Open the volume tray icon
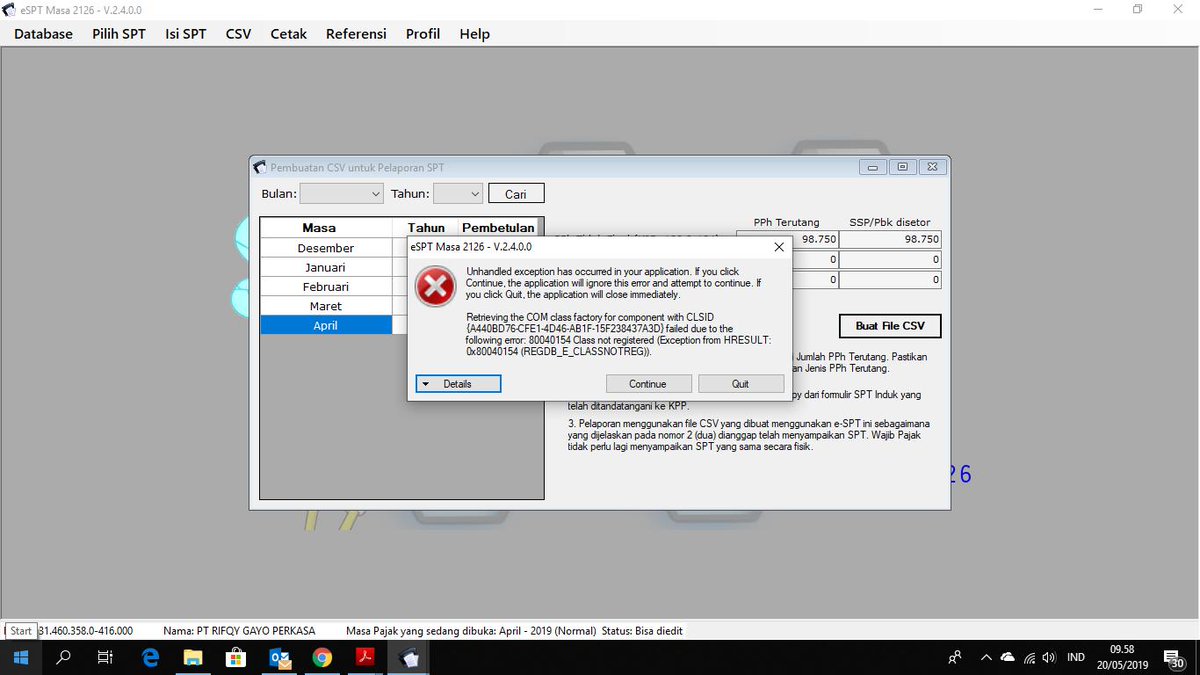 (x=1049, y=657)
